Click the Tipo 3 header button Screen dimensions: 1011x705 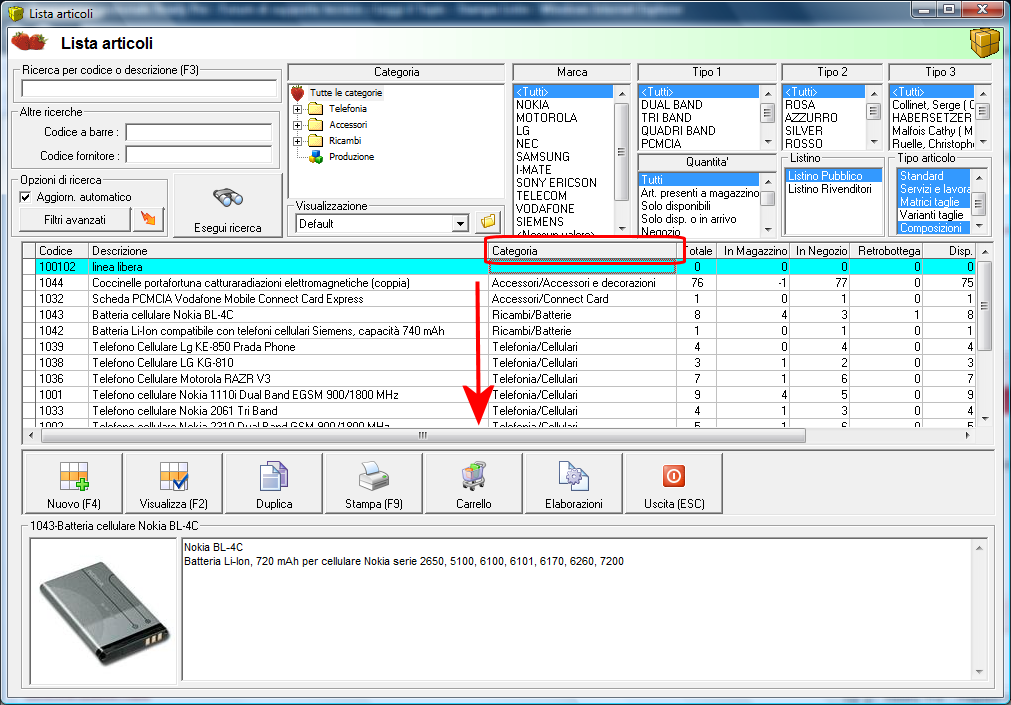pos(940,72)
